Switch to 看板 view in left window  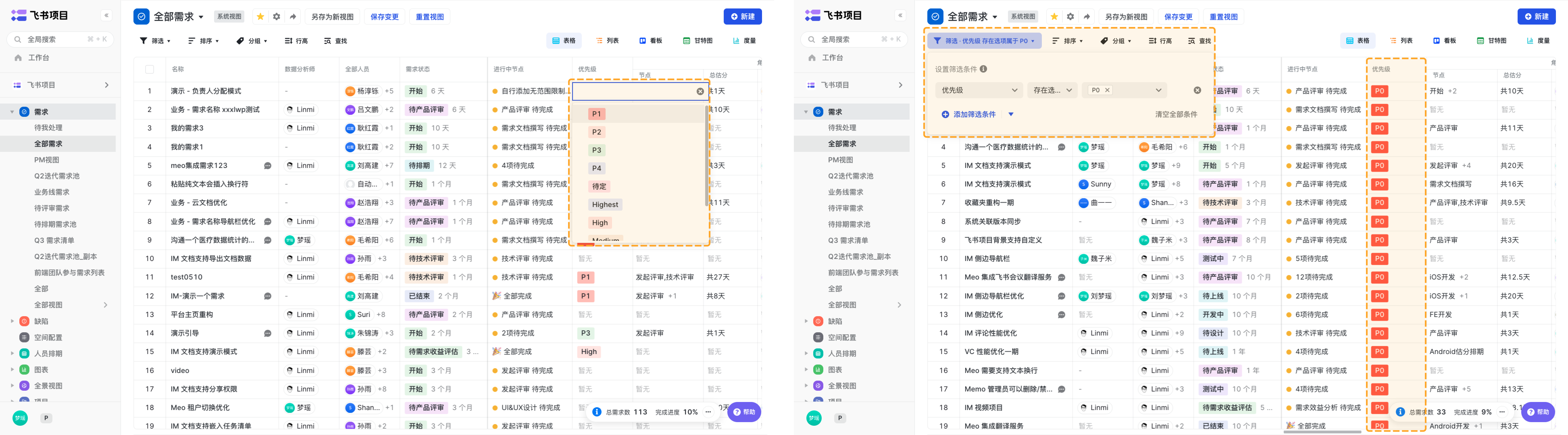pyautogui.click(x=651, y=41)
